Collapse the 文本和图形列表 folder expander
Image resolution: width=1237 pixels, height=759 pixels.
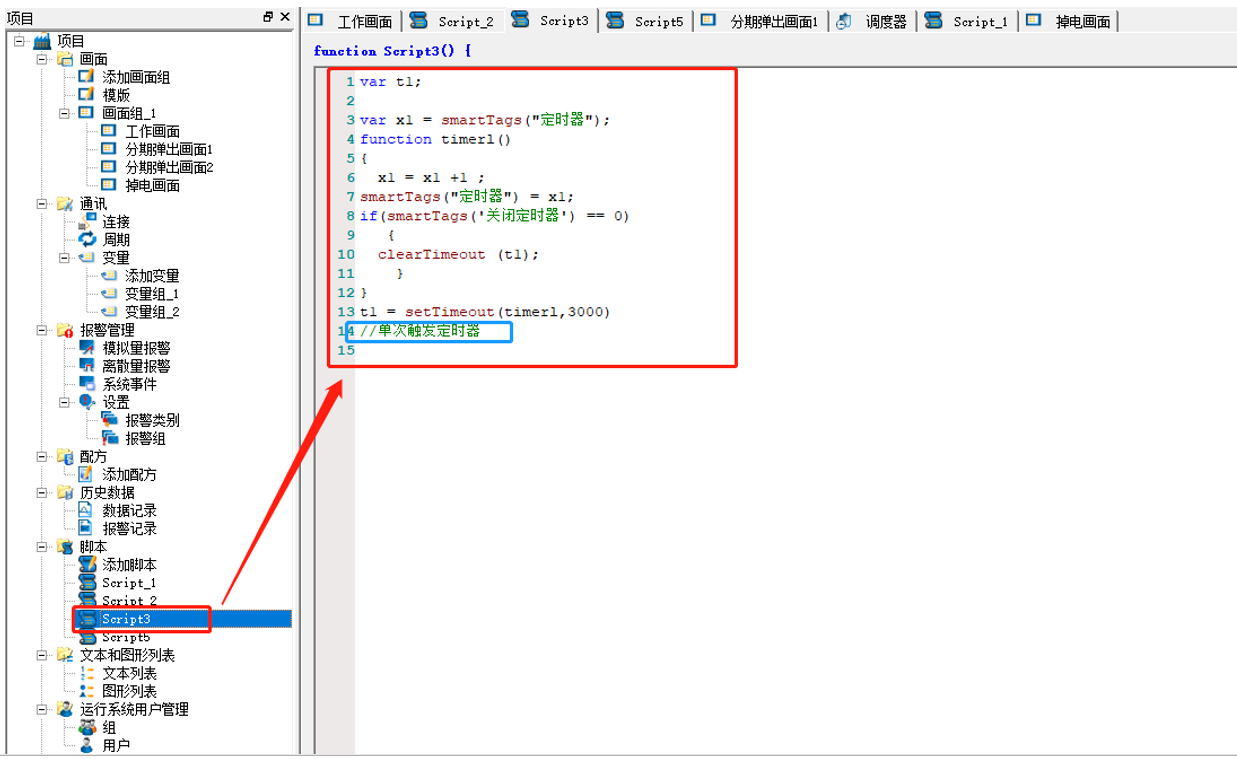[42, 655]
